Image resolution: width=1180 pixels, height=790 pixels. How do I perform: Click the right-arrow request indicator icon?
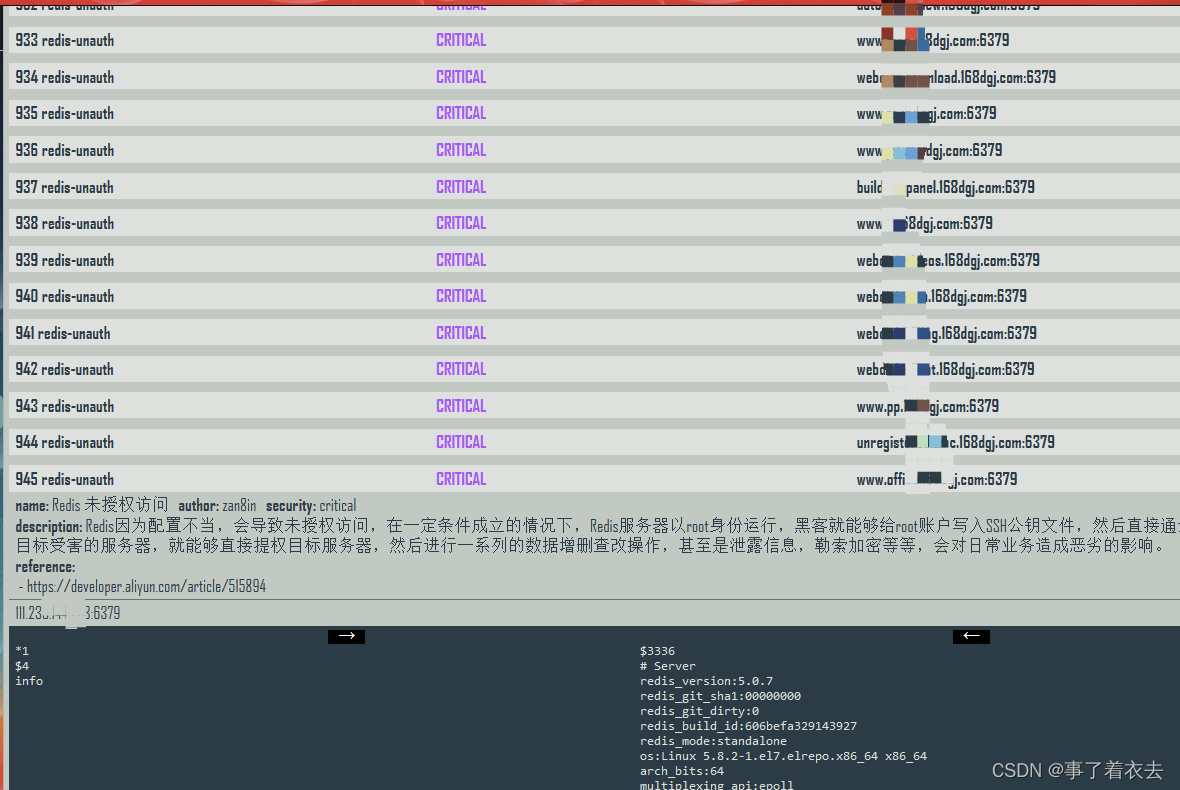(x=346, y=635)
